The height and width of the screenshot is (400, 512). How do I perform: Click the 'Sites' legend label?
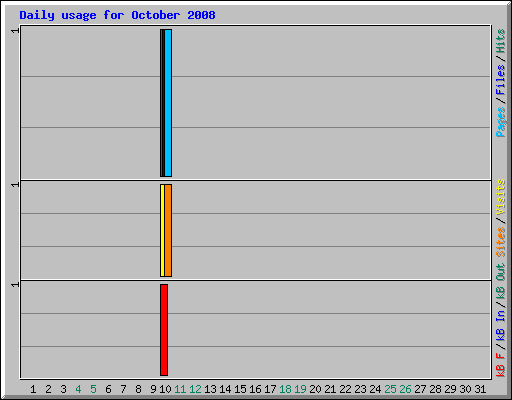[x=501, y=242]
